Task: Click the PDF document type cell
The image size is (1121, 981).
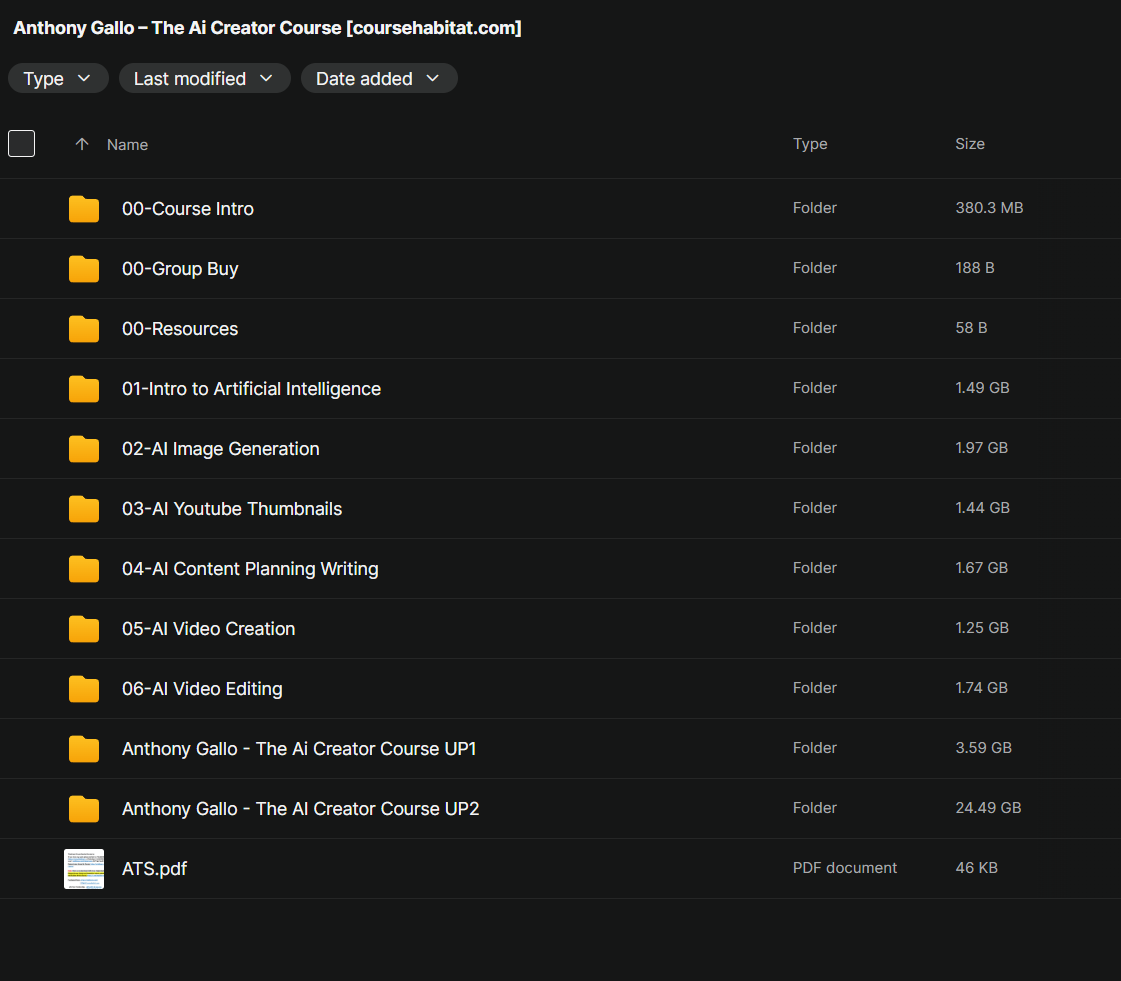Action: (x=844, y=868)
